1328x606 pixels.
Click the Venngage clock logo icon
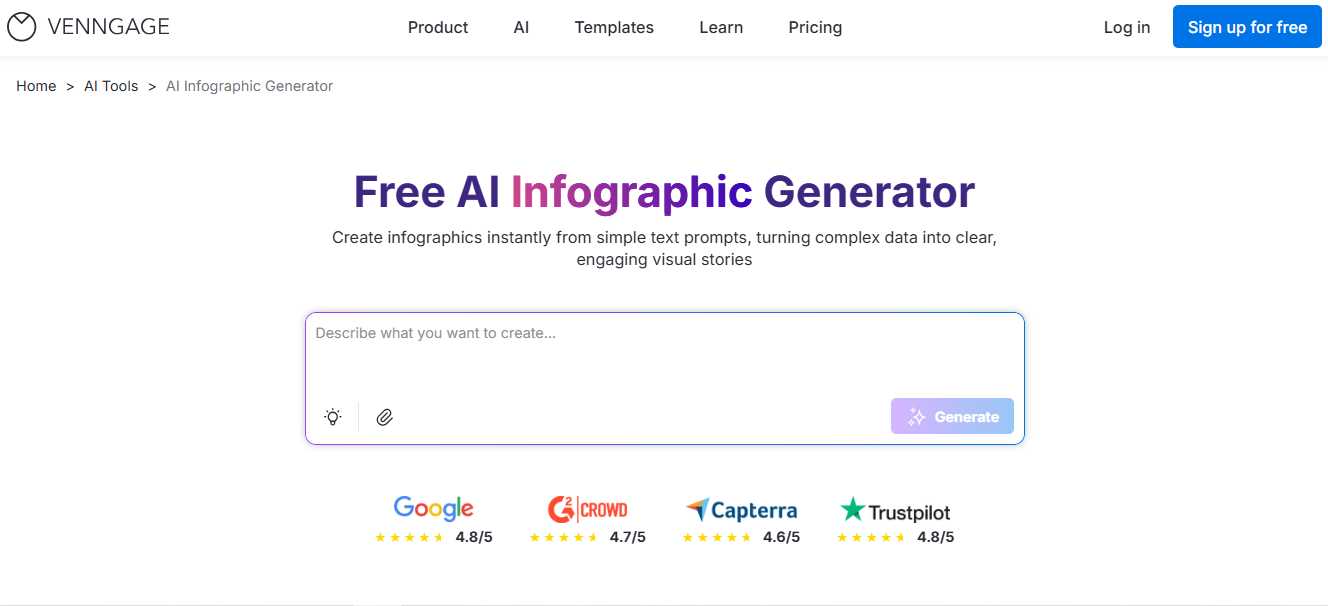(22, 27)
